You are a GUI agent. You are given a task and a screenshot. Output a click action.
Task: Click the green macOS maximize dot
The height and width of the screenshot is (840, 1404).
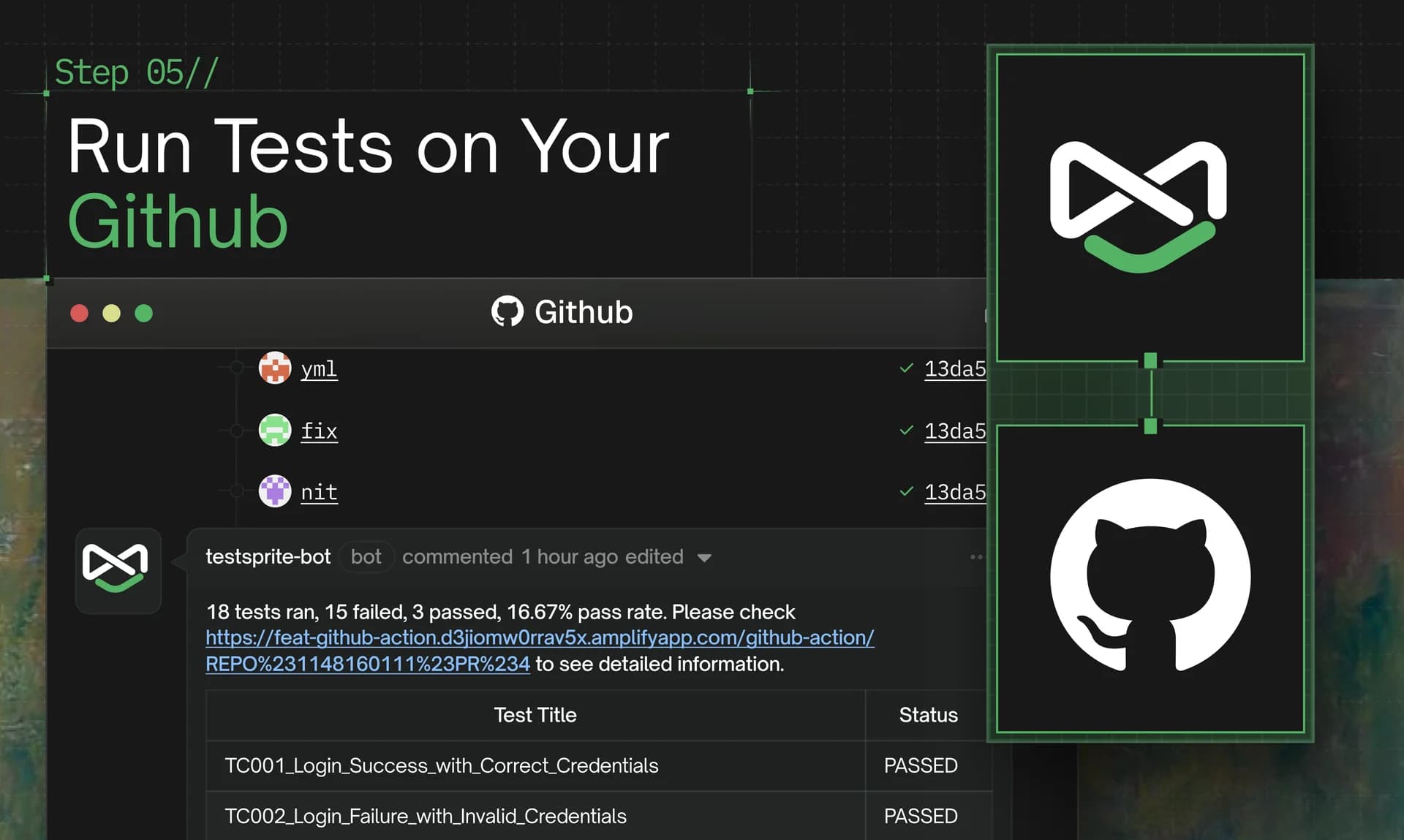pyautogui.click(x=144, y=313)
